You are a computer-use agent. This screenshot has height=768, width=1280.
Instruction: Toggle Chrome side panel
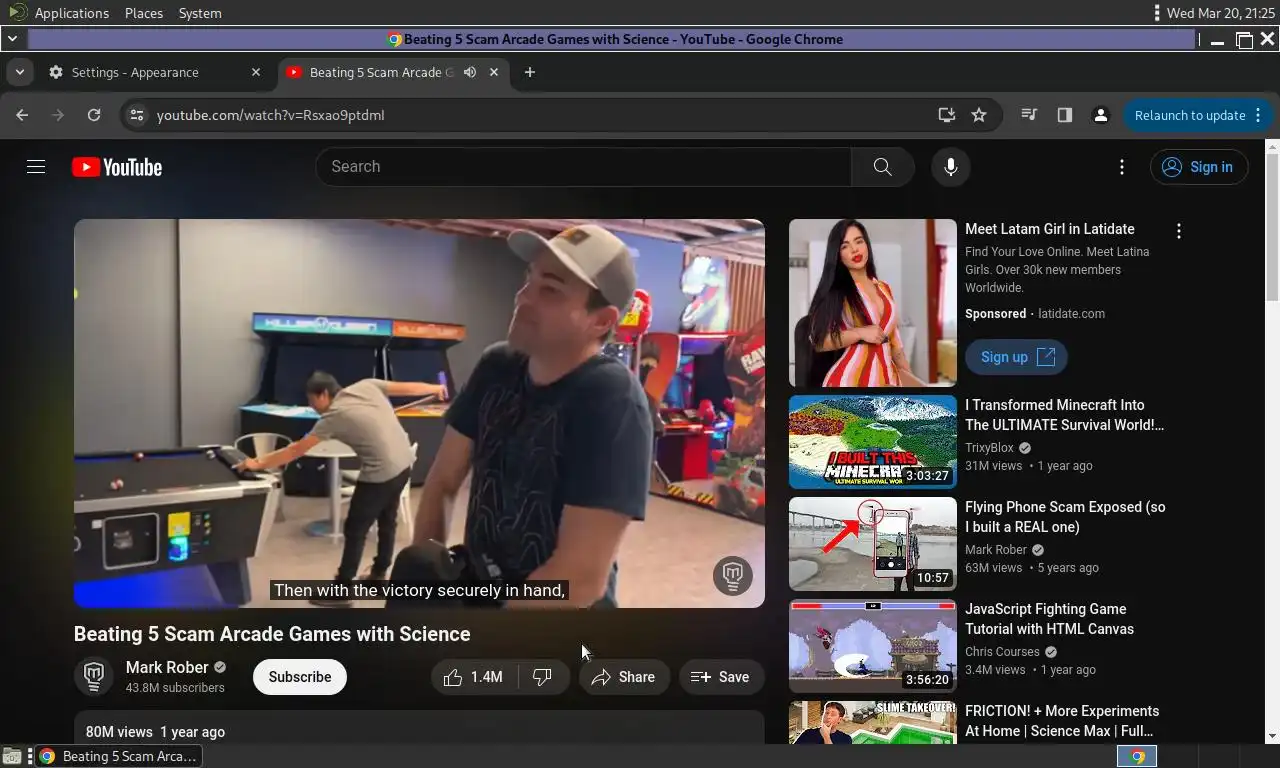(1065, 115)
